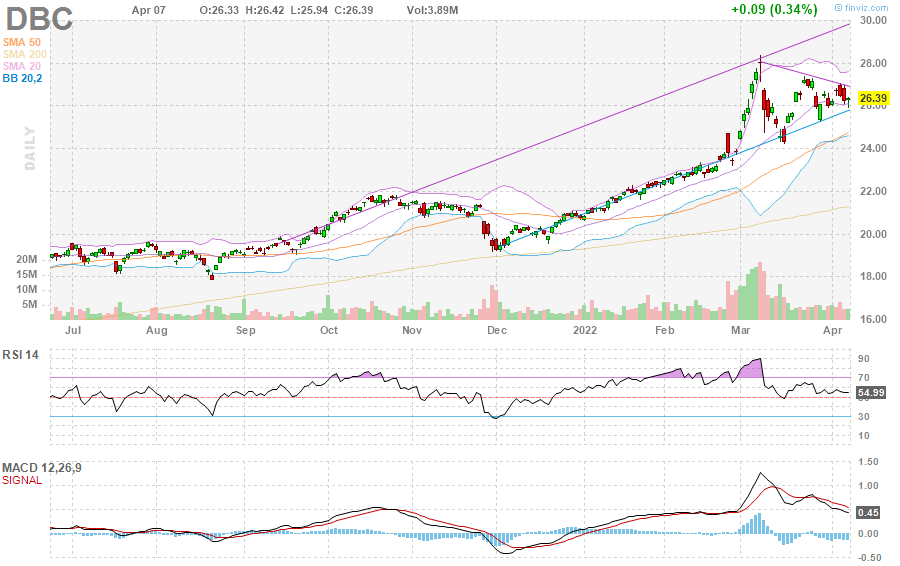Click the Mar month axis label
The image size is (900, 566).
click(740, 330)
